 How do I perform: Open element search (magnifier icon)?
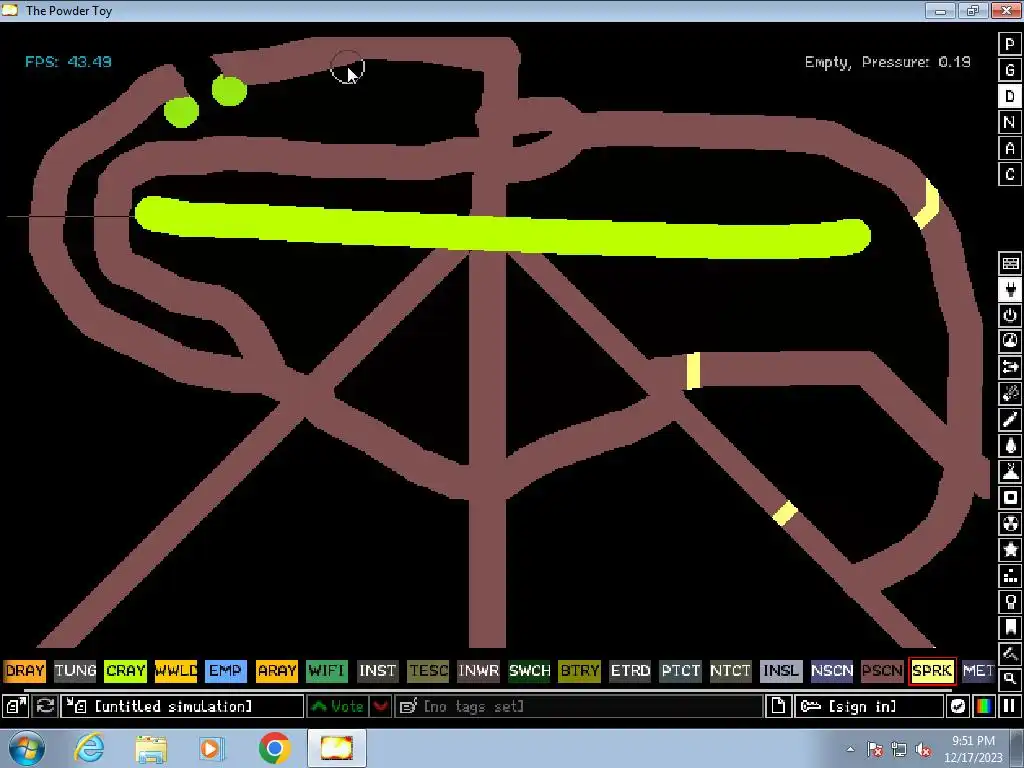coord(1010,679)
